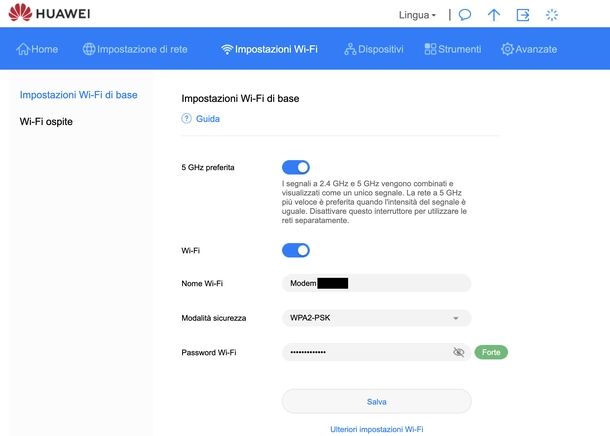
Task: Disable the 5 GHz preferita switch
Action: [296, 167]
